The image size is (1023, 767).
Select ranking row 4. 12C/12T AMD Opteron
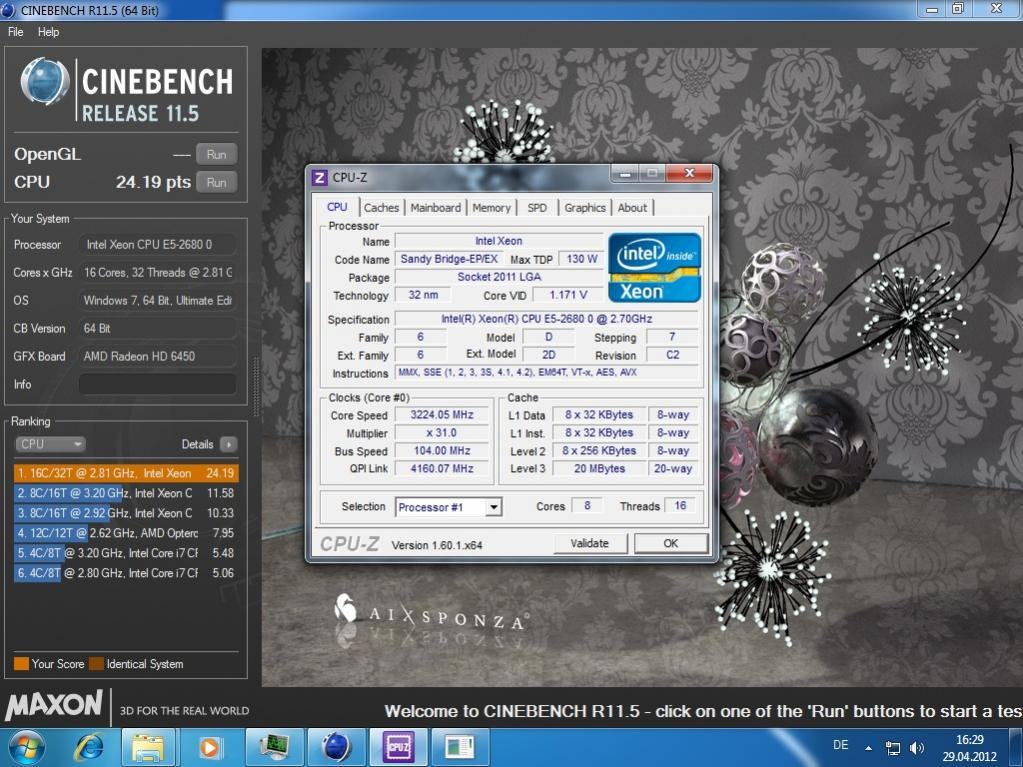pos(126,533)
